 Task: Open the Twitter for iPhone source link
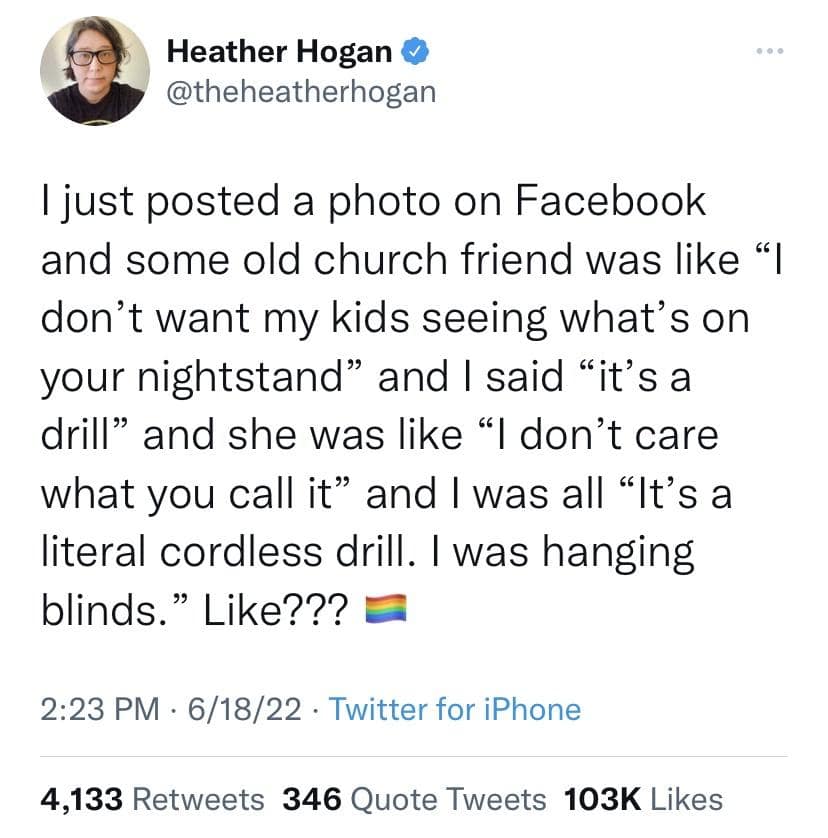point(454,709)
